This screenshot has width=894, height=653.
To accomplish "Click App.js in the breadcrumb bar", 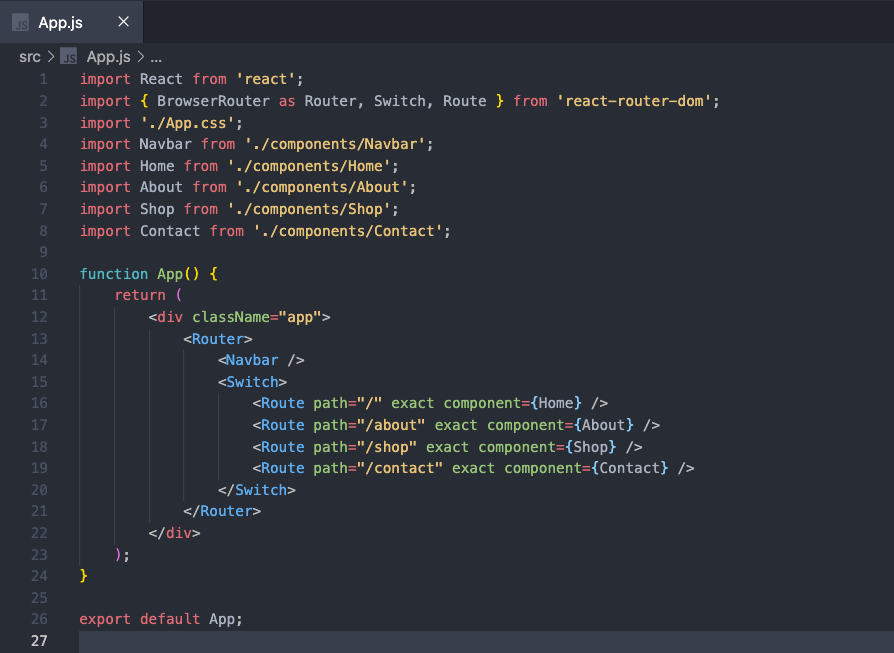I will coord(107,57).
